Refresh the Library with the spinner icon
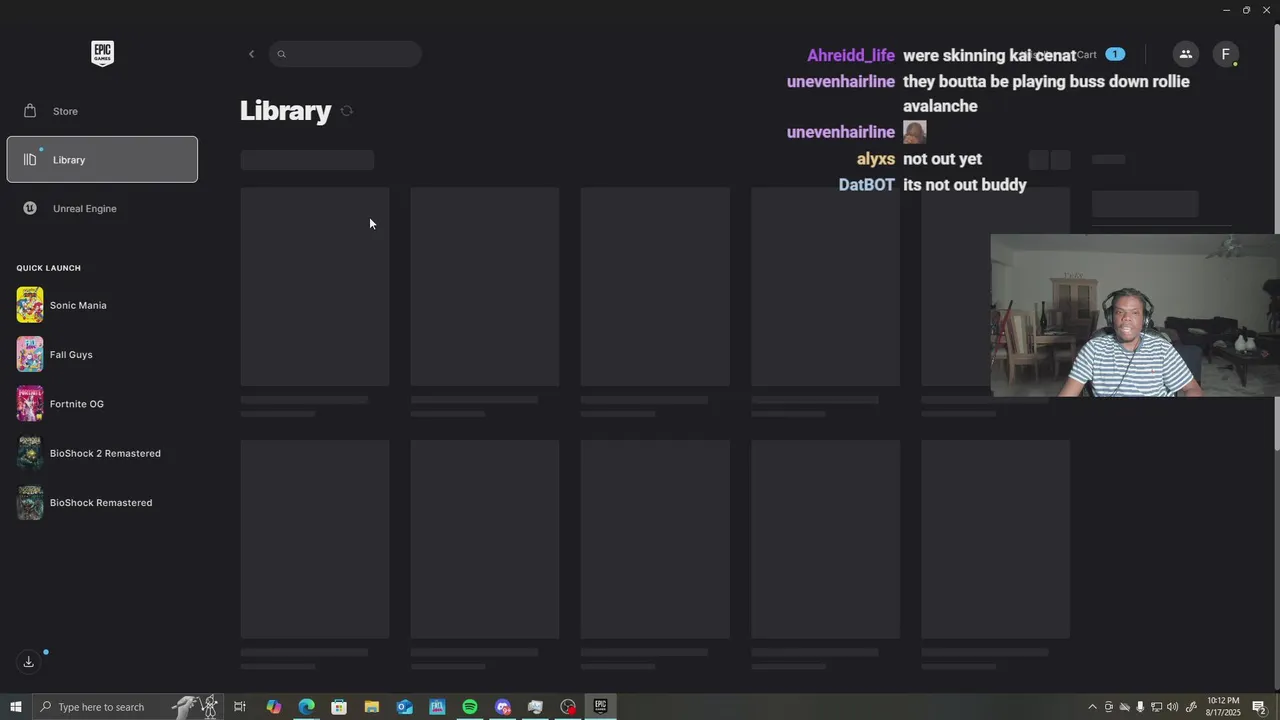This screenshot has width=1280, height=720. coord(347,111)
